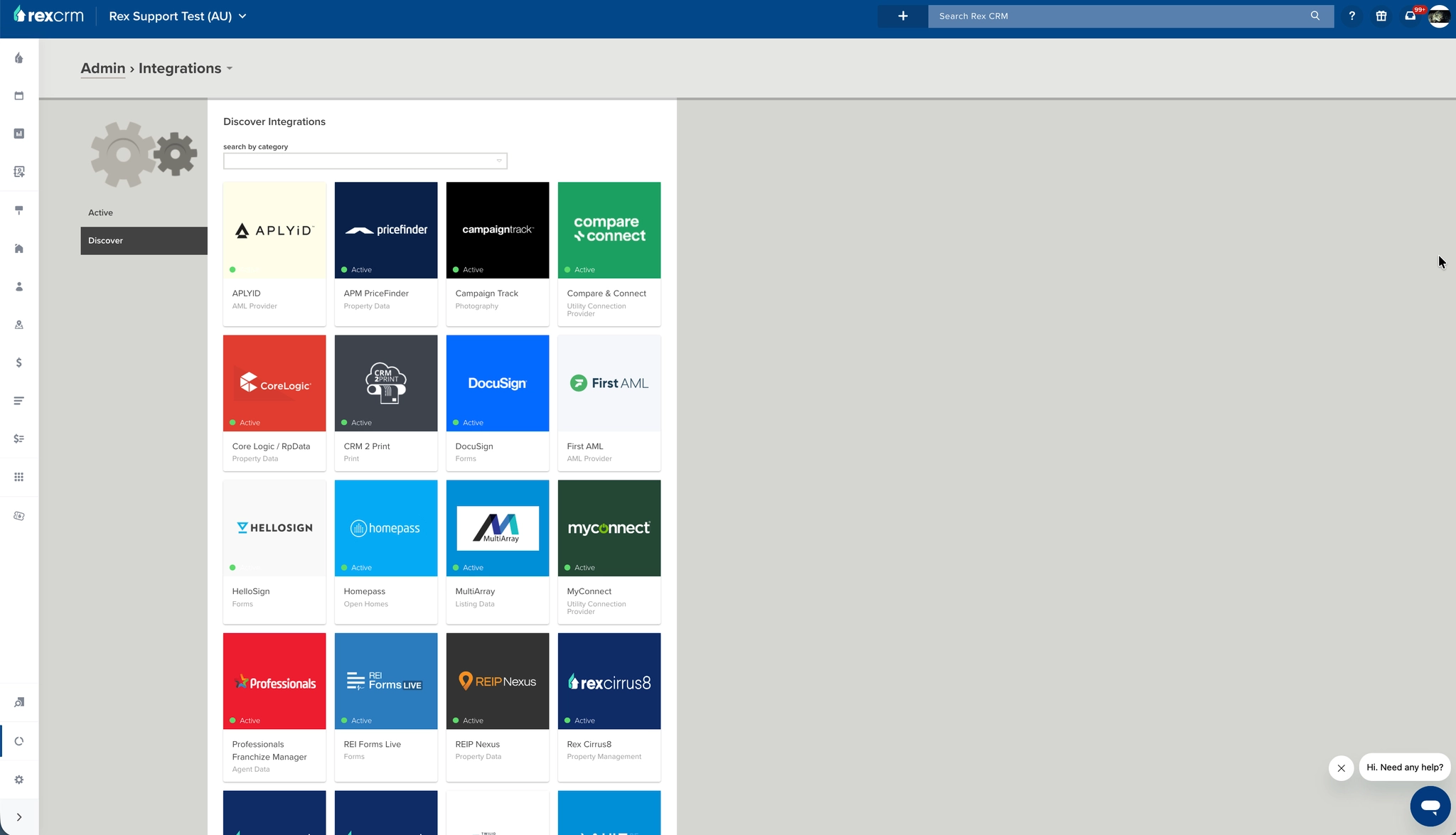Open the APM PriceFinder integration card

pos(386,254)
